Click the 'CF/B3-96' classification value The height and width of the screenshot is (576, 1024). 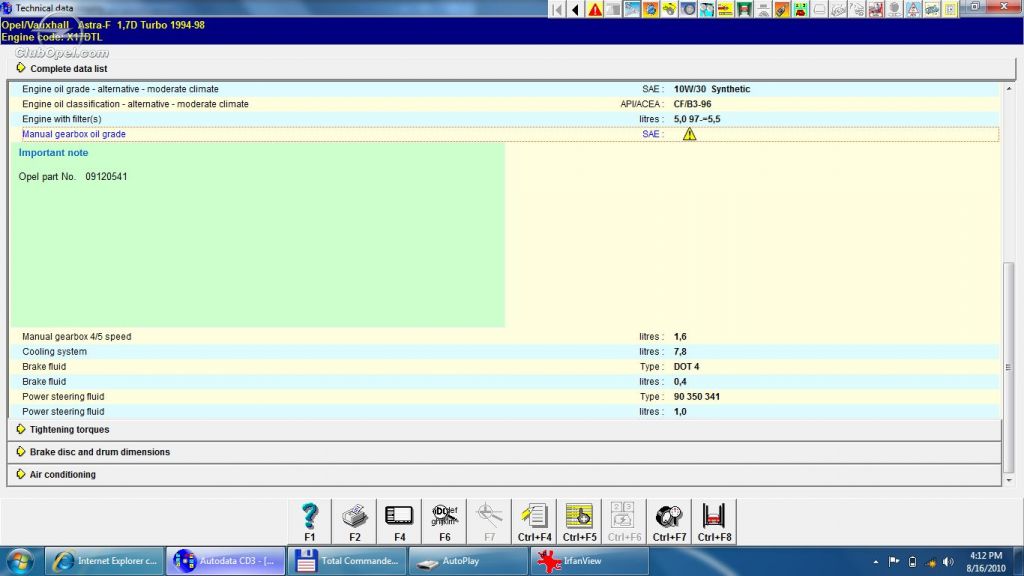click(x=692, y=104)
